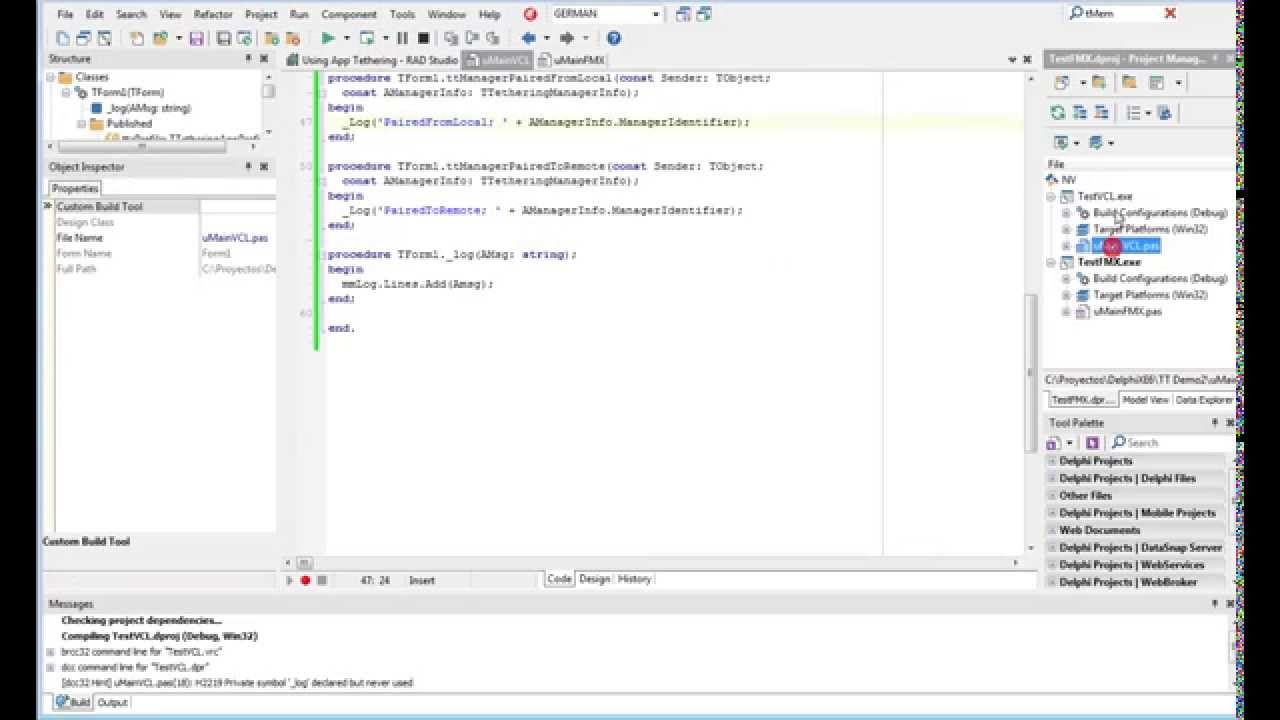The image size is (1280, 720).
Task: Click Collapse all icon in Project Manager
Action: [x=1101, y=112]
